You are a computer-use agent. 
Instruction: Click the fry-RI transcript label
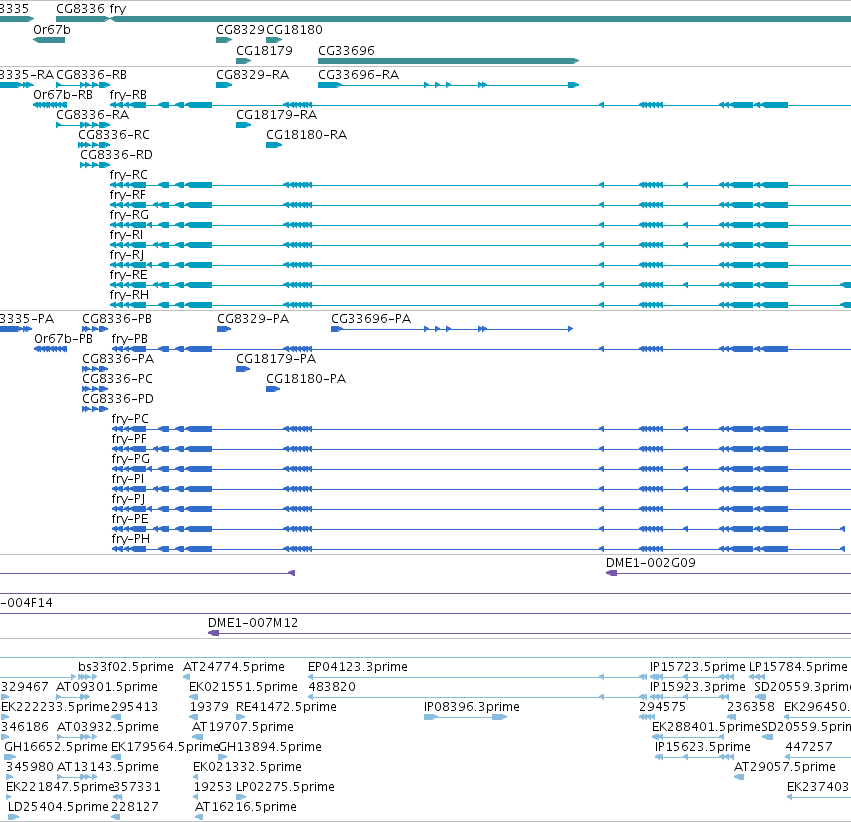pyautogui.click(x=126, y=235)
